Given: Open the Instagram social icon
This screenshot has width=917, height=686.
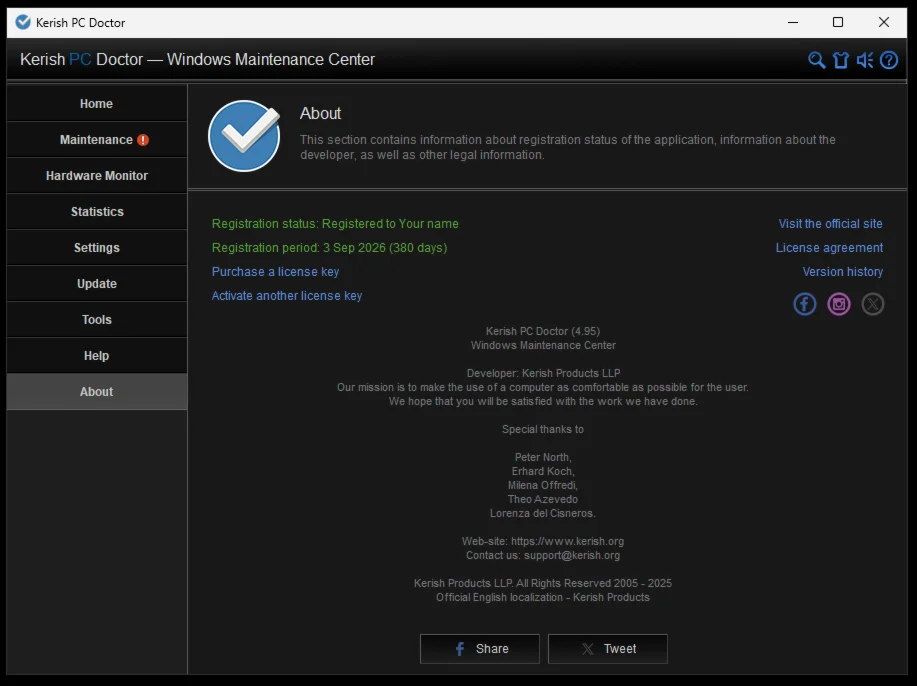Looking at the screenshot, I should pos(839,304).
